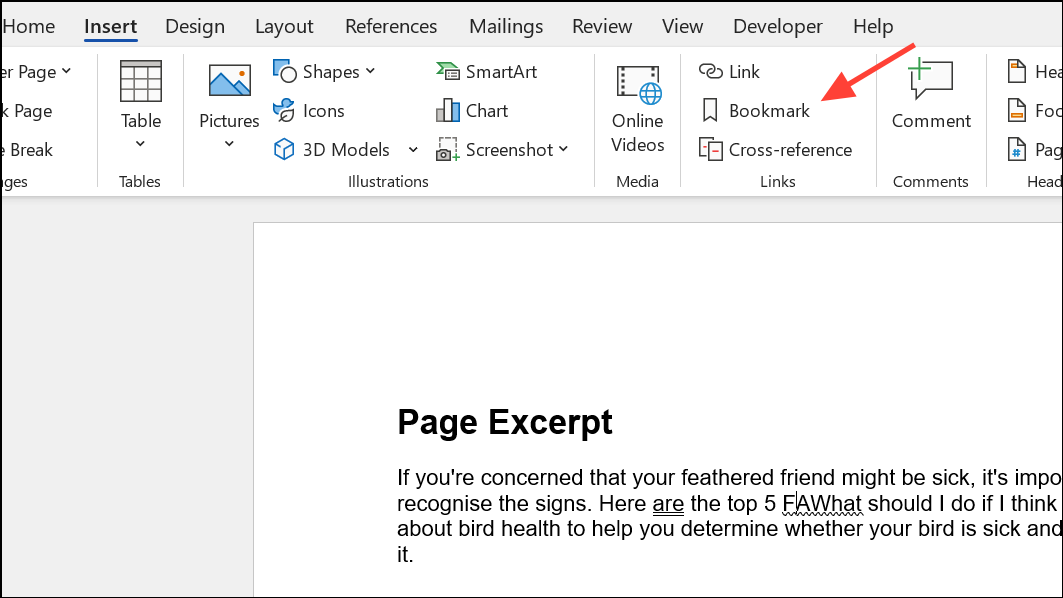Click the underlined word "are" in paragraph
This screenshot has width=1063, height=598.
(x=668, y=504)
